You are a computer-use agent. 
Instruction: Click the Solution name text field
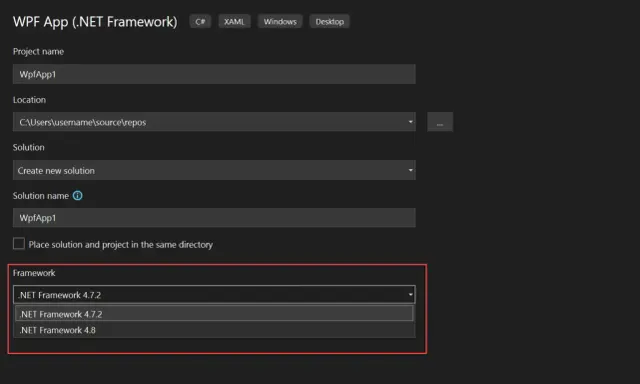point(214,218)
